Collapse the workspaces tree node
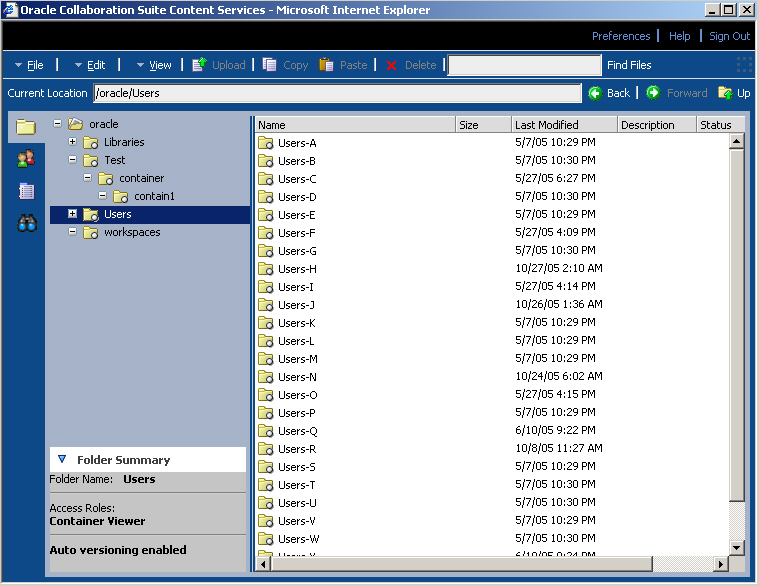The image size is (759, 586). pyautogui.click(x=73, y=232)
